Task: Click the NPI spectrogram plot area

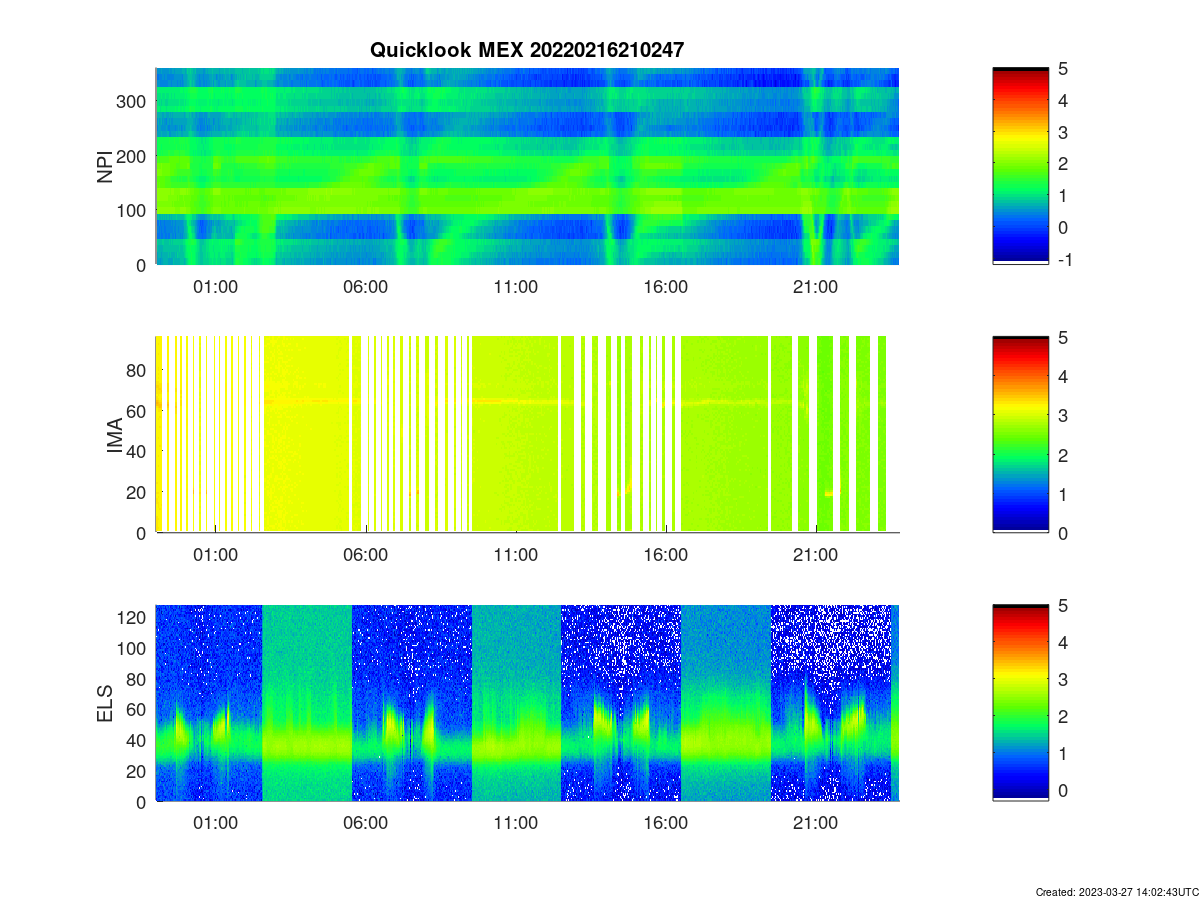Action: point(527,166)
